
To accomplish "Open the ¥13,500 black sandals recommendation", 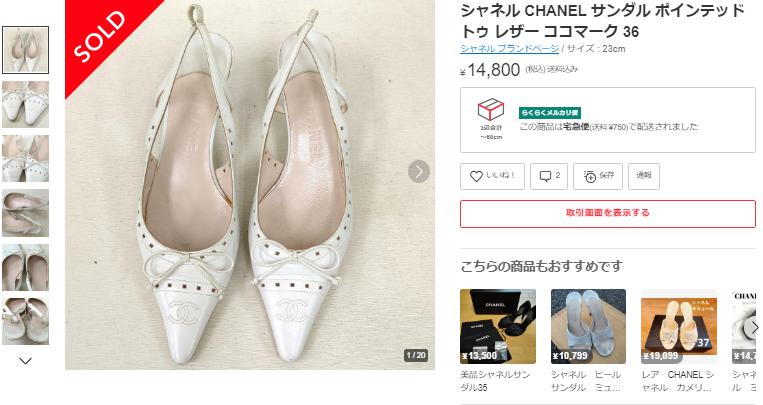I will pos(498,326).
